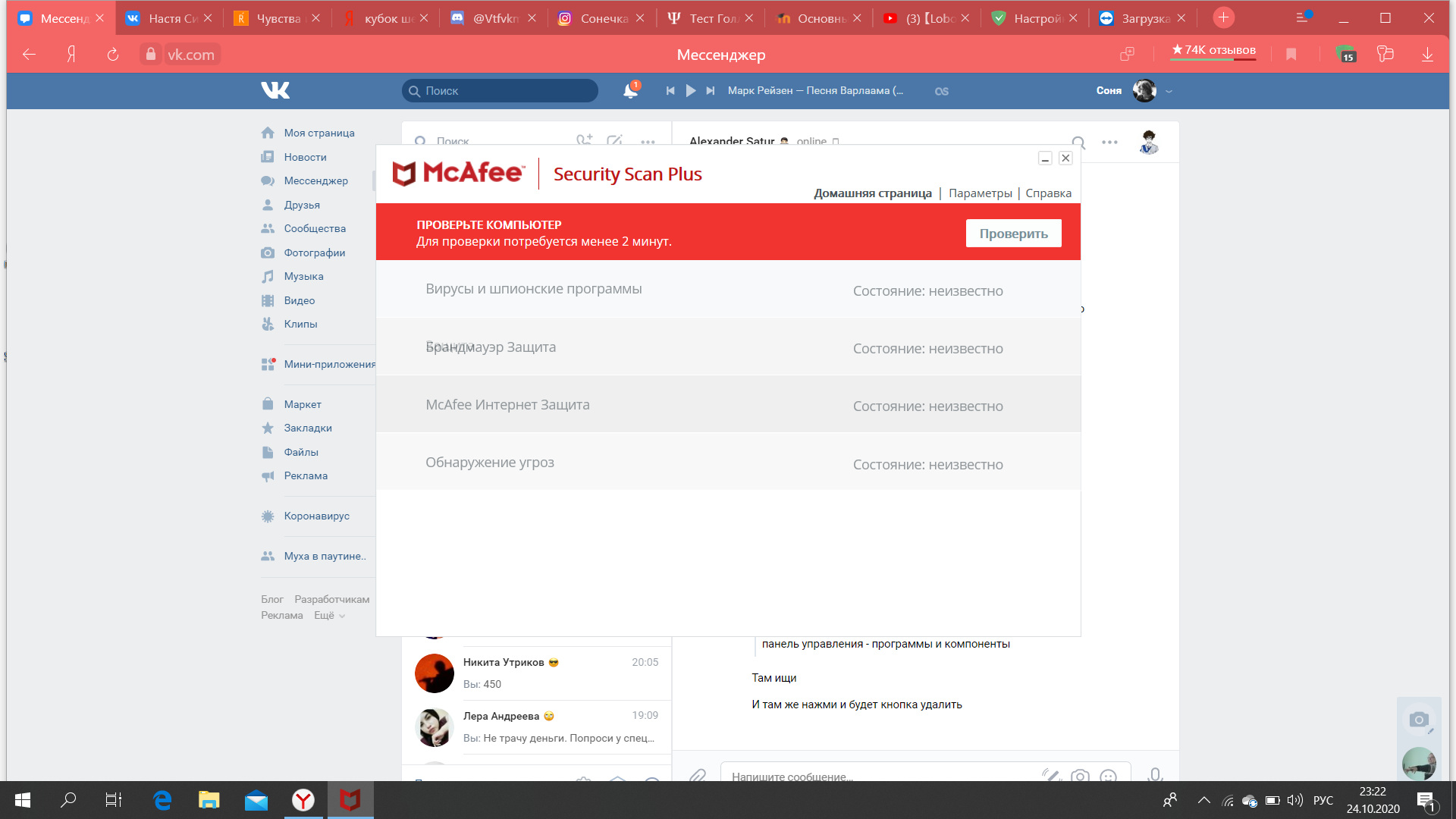Screen dimensions: 1456x819
Task: Switch to Instagram Сонечка tab
Action: click(x=601, y=18)
